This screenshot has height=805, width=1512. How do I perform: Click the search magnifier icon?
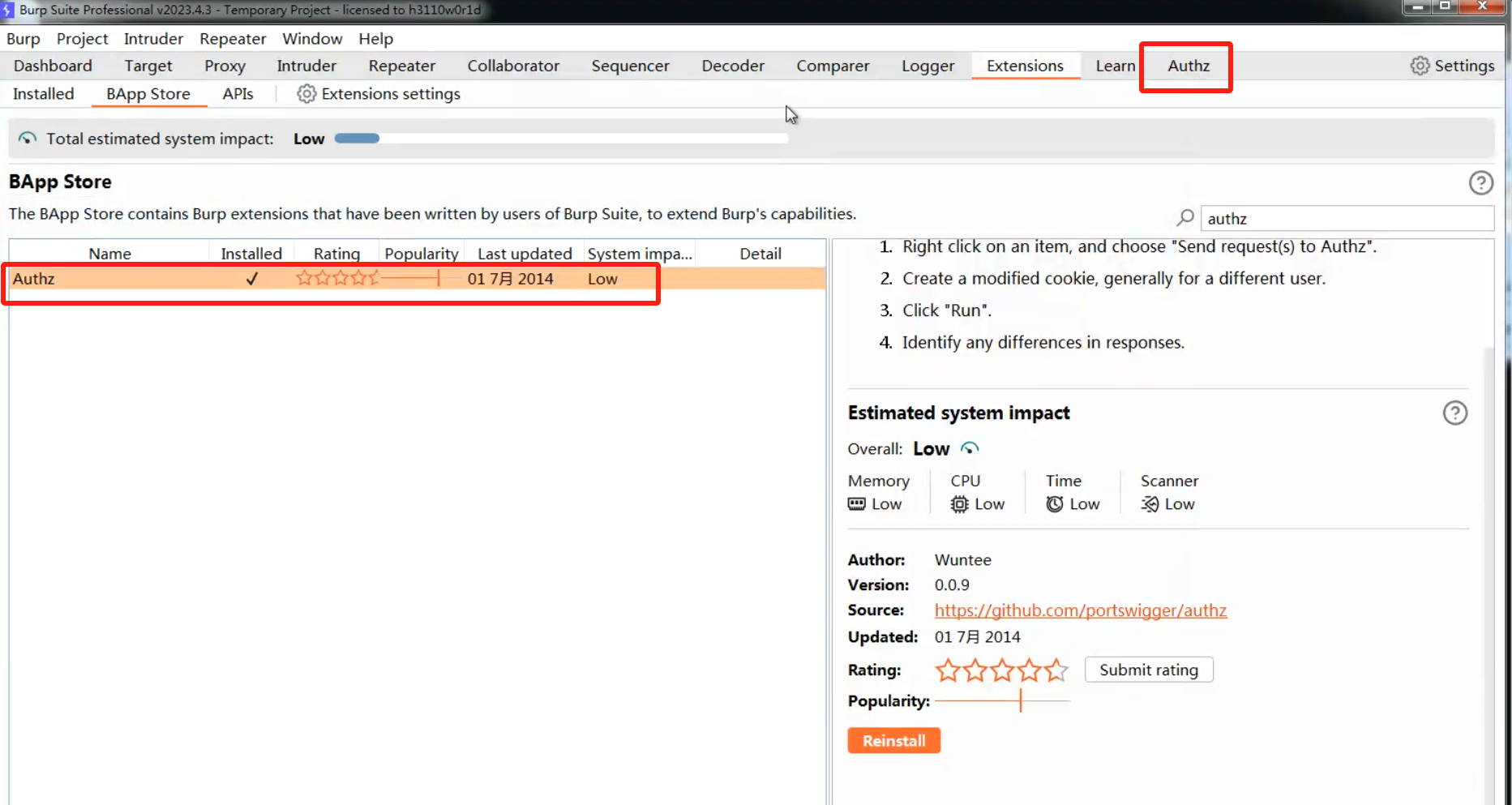(x=1185, y=217)
